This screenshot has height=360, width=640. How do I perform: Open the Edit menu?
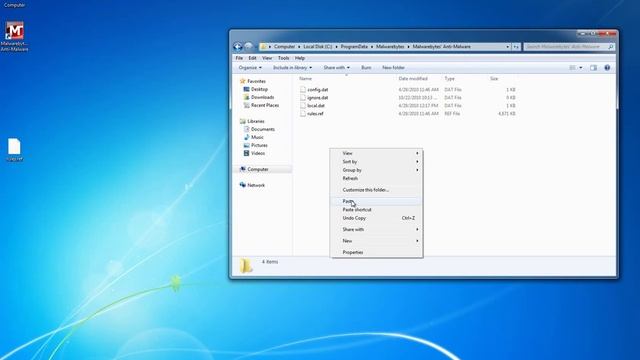[x=253, y=58]
